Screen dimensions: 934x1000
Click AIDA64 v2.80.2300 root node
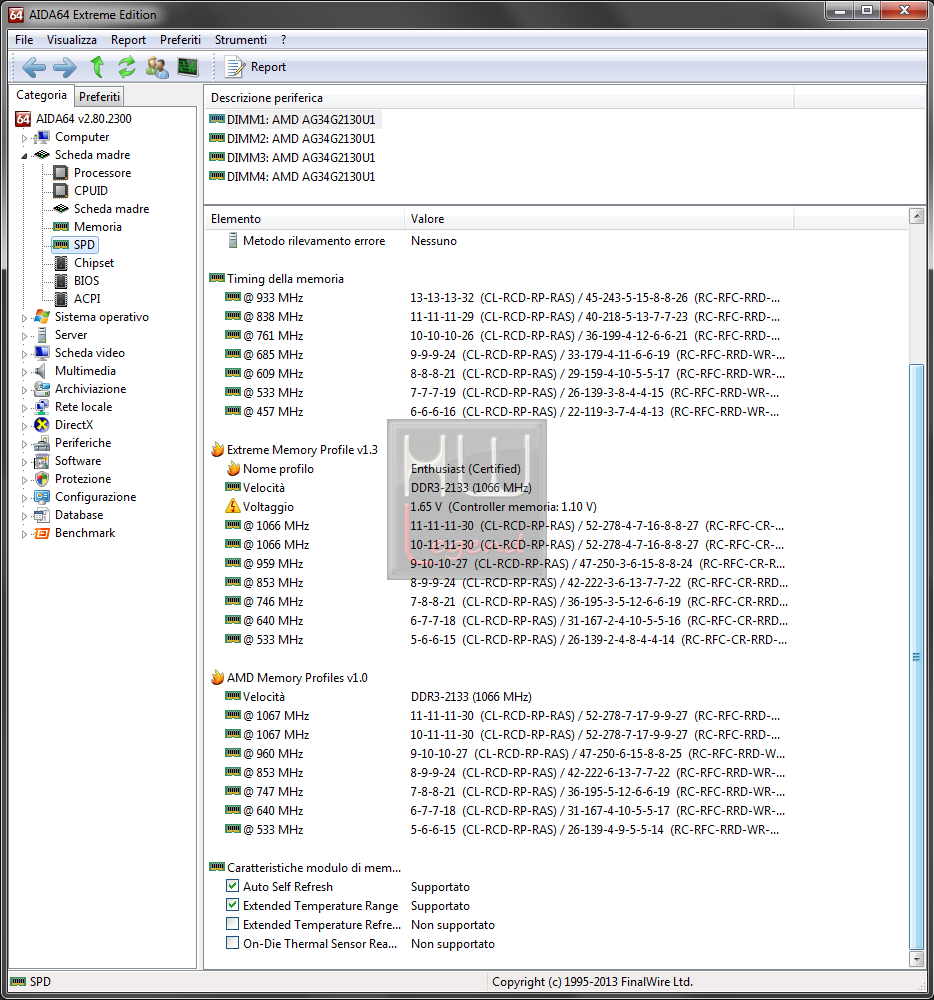(x=84, y=119)
